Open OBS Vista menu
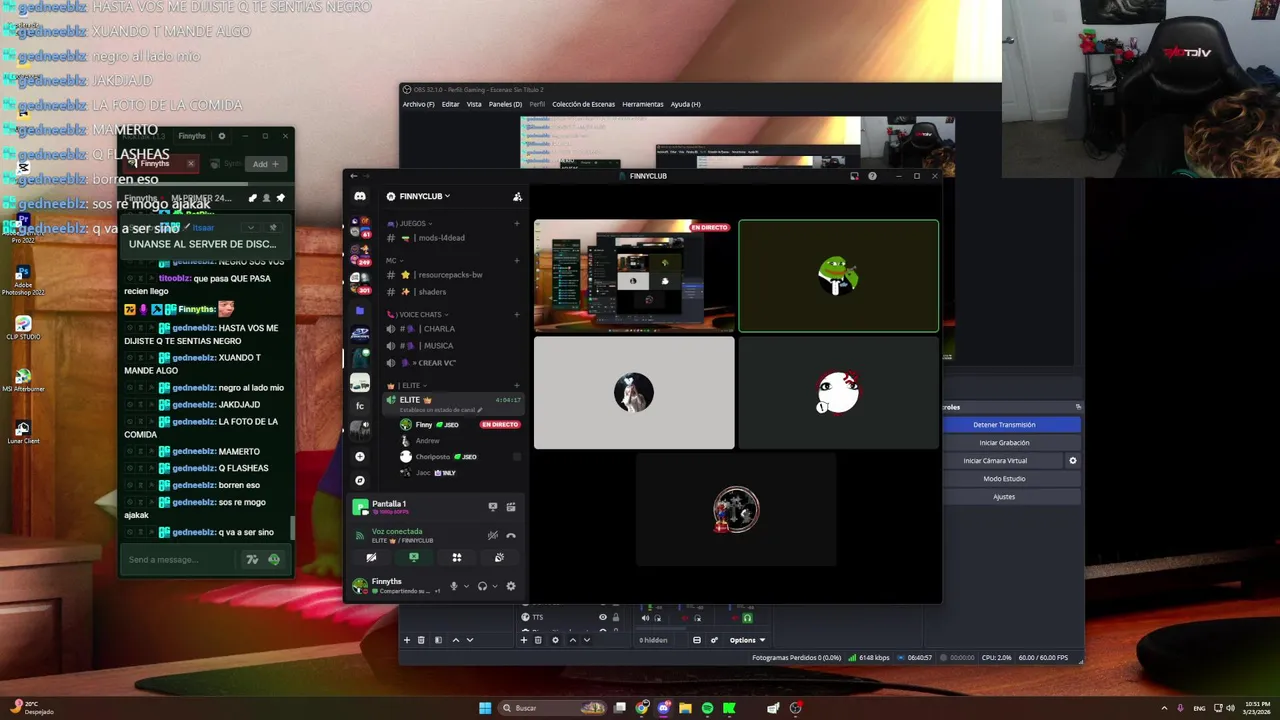Image resolution: width=1280 pixels, height=720 pixels. coord(474,104)
